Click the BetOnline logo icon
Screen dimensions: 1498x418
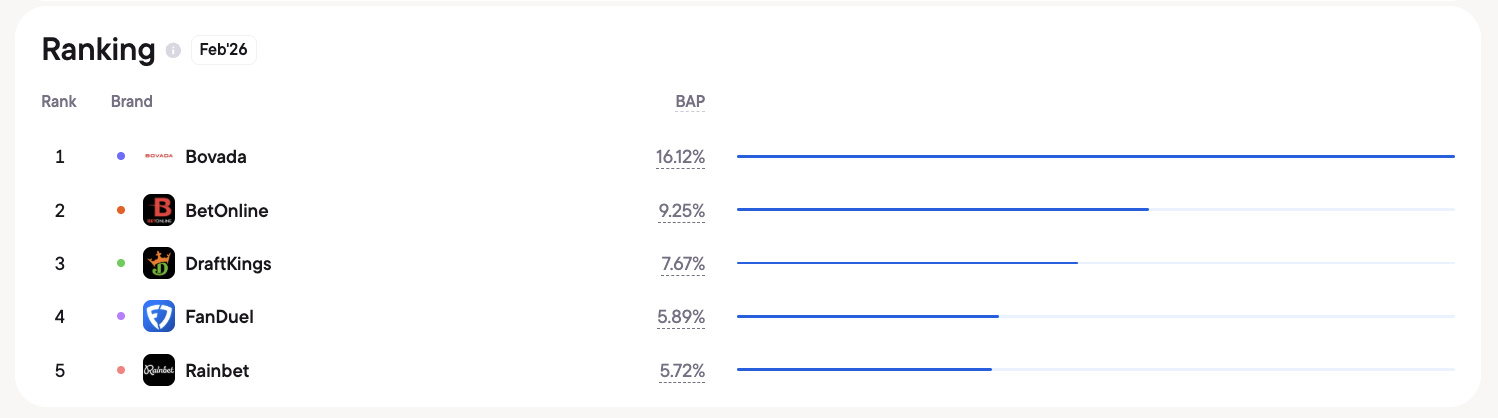coord(159,210)
